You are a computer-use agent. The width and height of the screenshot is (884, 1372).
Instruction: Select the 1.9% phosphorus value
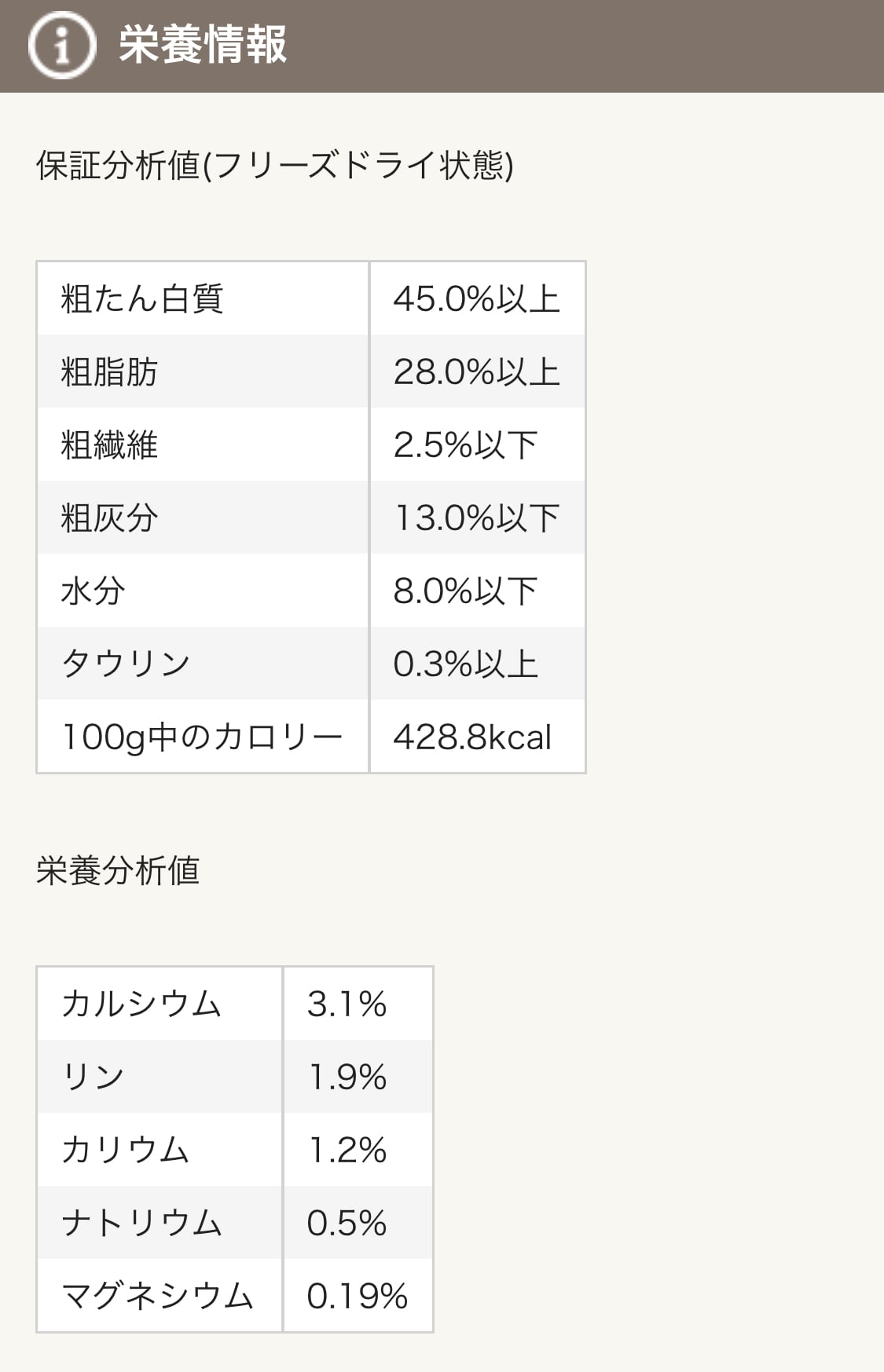click(x=347, y=1077)
